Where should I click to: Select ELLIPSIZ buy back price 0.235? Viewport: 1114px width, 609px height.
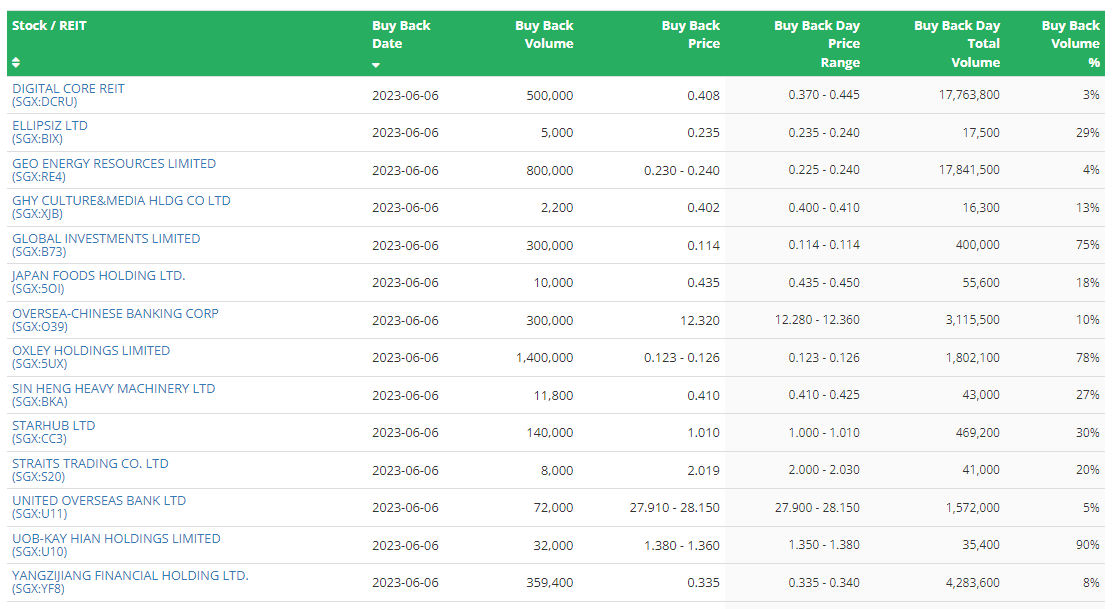coord(703,132)
